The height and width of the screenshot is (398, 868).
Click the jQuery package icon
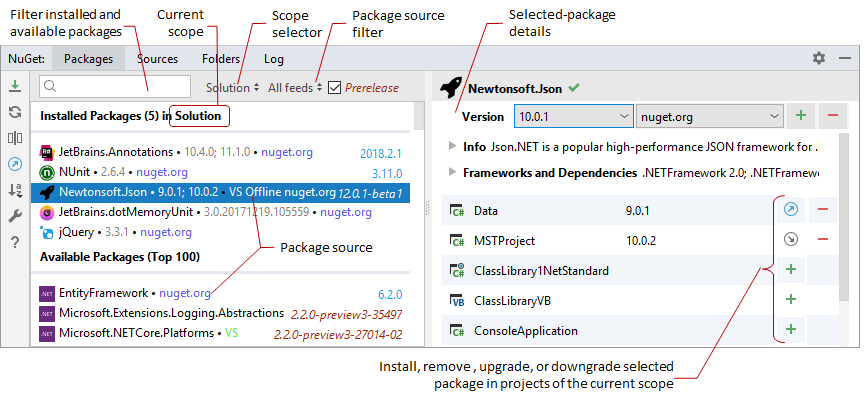pos(46,232)
